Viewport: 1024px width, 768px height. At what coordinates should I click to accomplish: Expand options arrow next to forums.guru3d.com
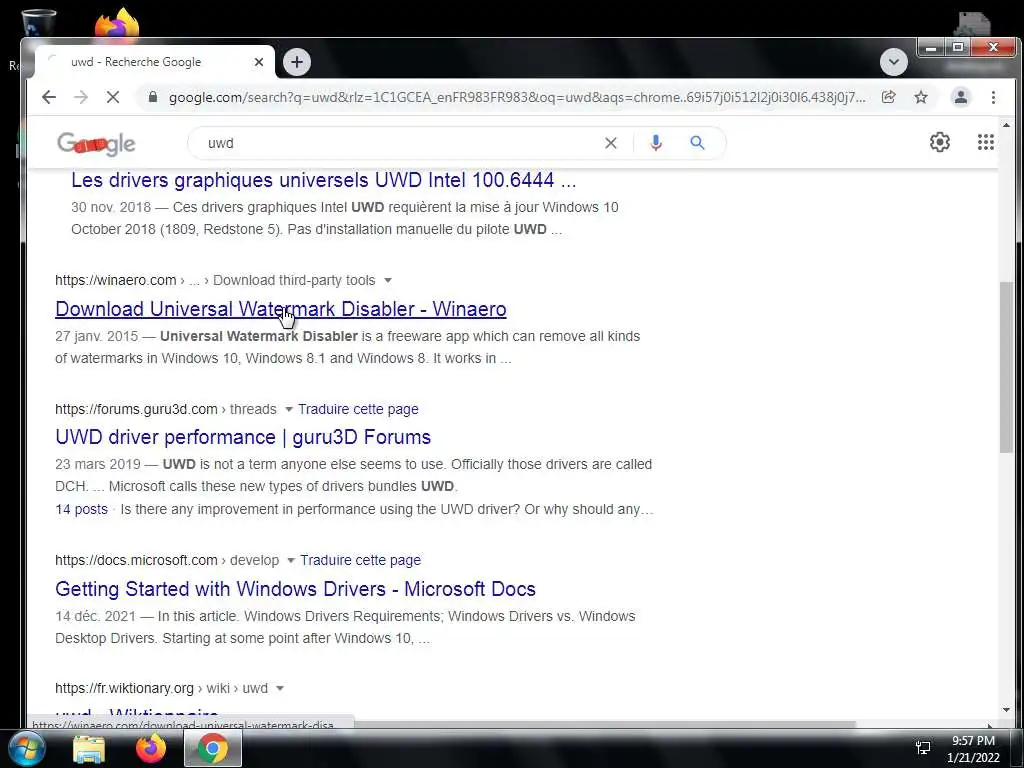pyautogui.click(x=289, y=409)
